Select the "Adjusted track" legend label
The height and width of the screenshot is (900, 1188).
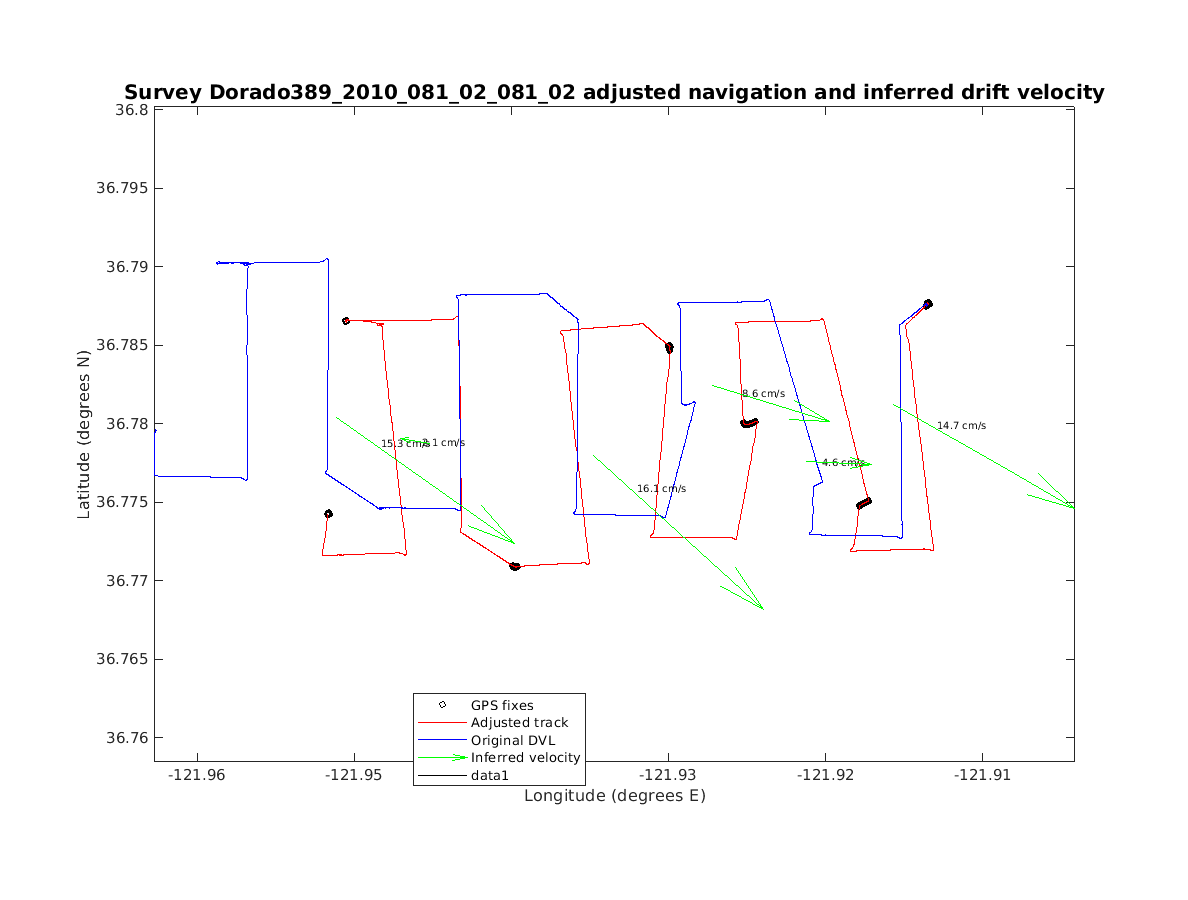point(519,723)
